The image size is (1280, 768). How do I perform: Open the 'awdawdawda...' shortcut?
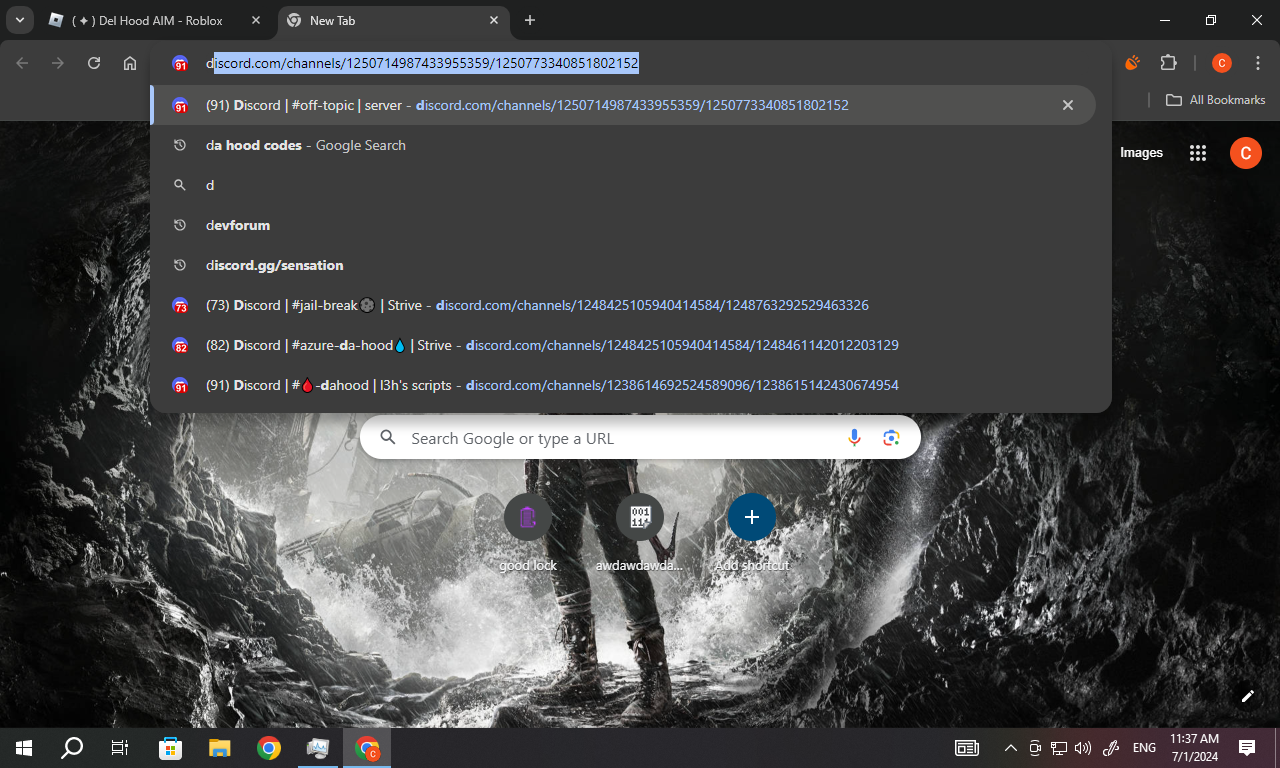pyautogui.click(x=640, y=533)
